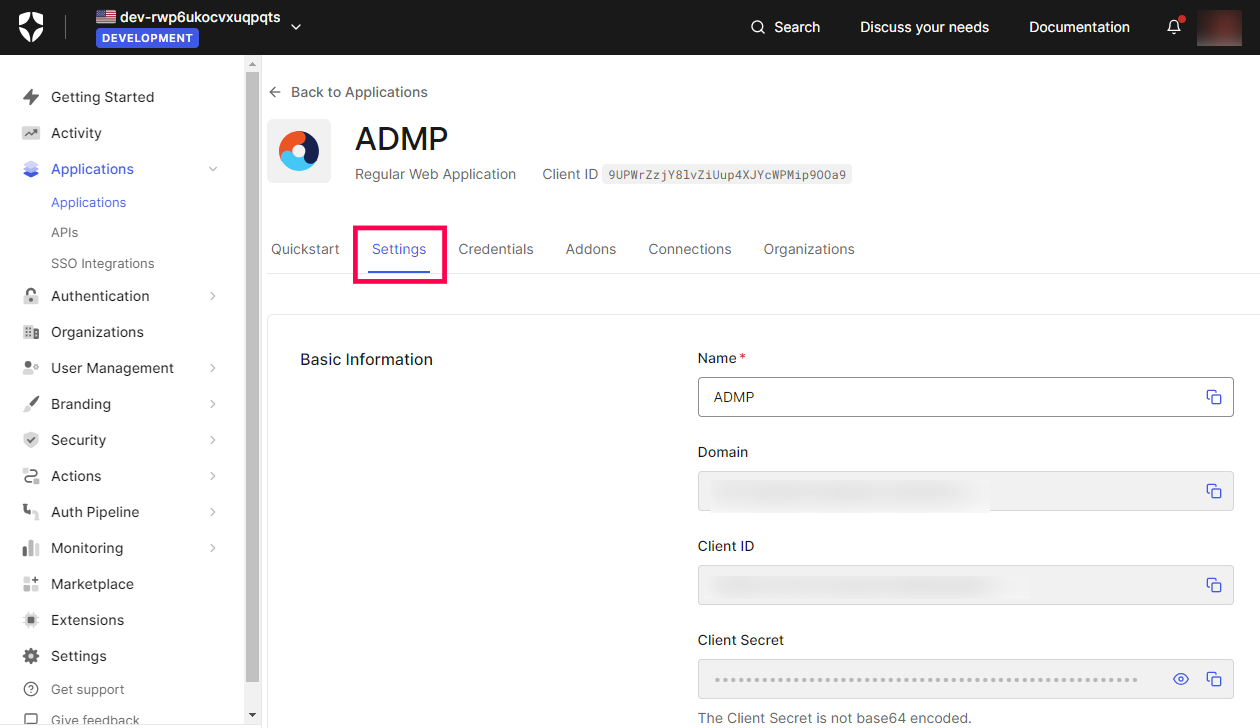The width and height of the screenshot is (1260, 728).
Task: Copy the Domain field value
Action: (1213, 491)
